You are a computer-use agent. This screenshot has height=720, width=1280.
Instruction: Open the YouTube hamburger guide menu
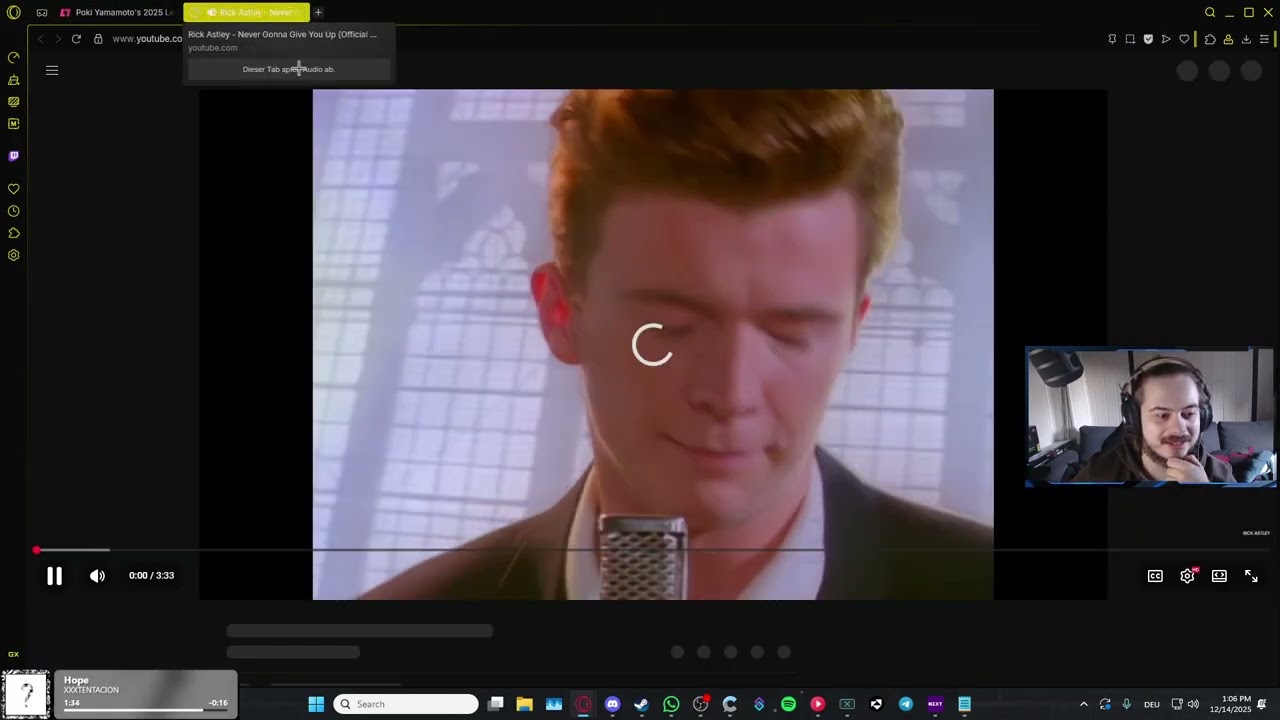pos(52,70)
